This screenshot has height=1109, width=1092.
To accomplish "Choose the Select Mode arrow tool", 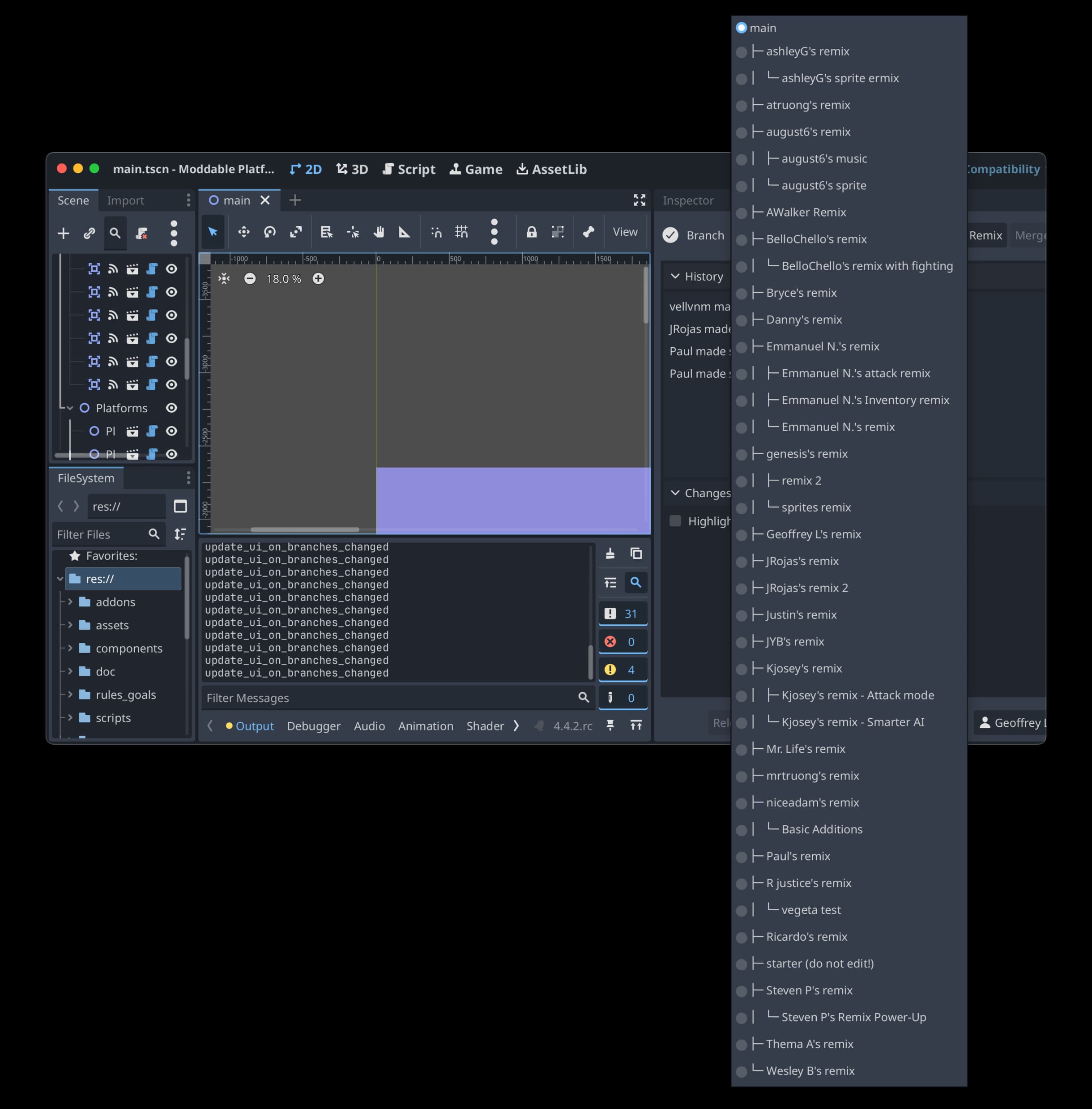I will coord(213,232).
